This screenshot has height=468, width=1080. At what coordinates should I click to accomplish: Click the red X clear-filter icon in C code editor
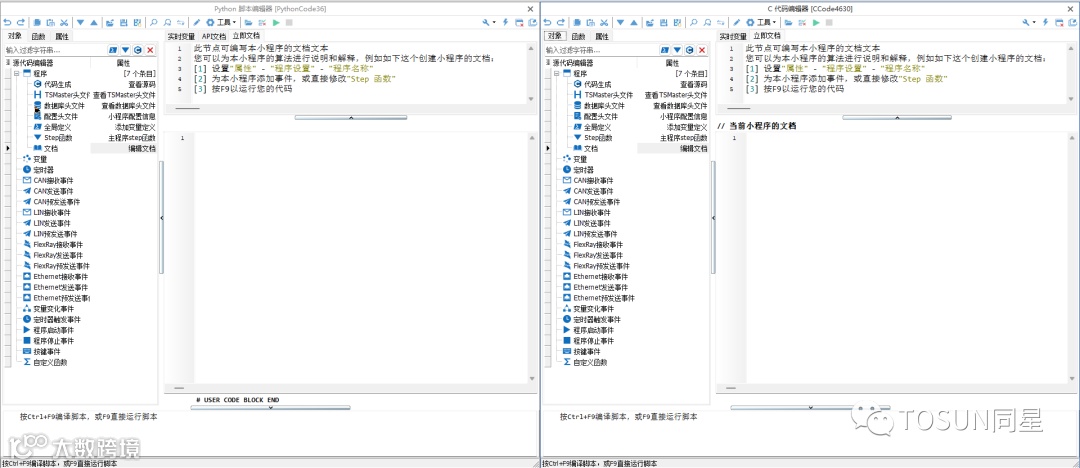click(x=702, y=50)
